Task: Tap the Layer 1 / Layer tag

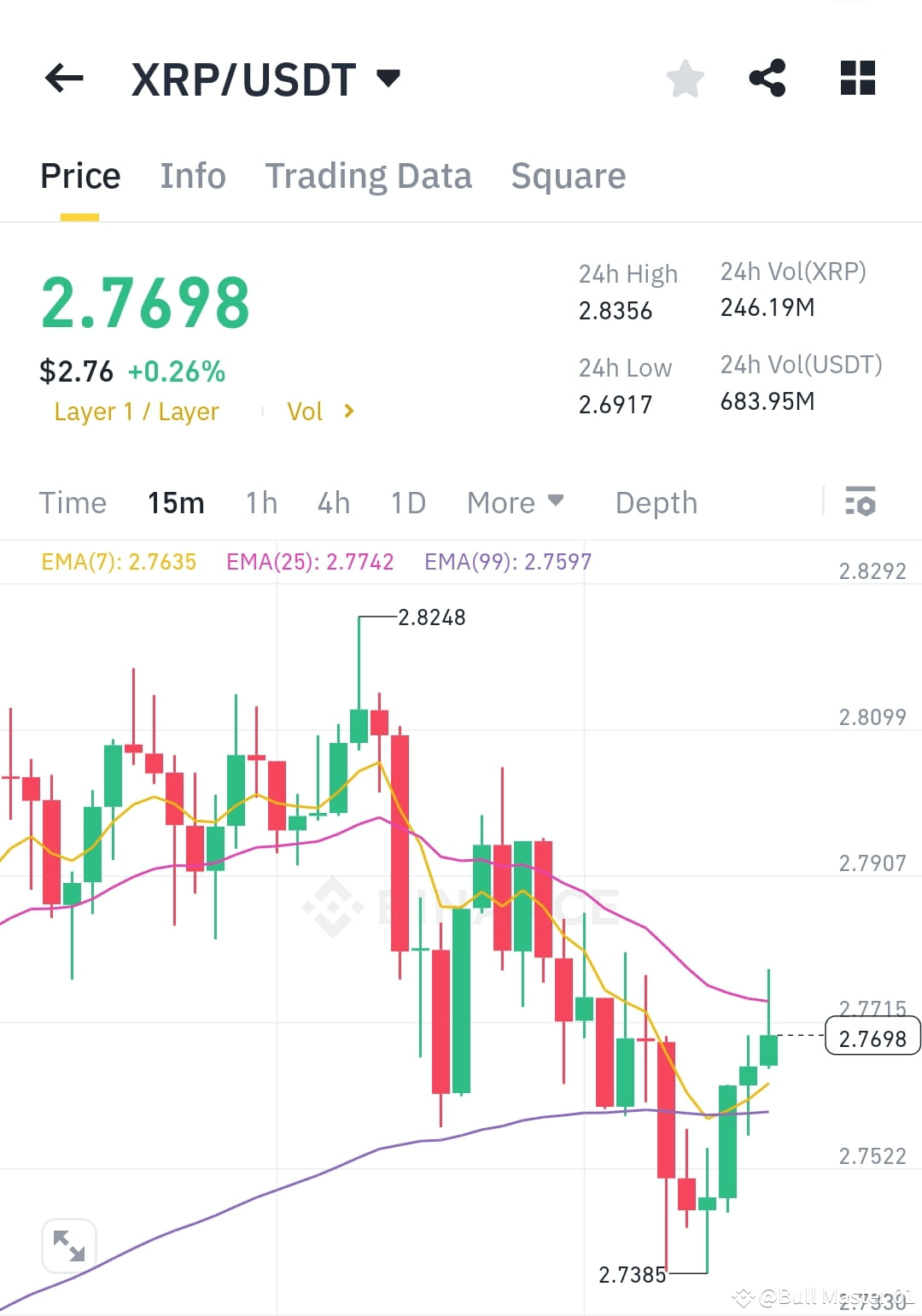Action: click(x=137, y=411)
